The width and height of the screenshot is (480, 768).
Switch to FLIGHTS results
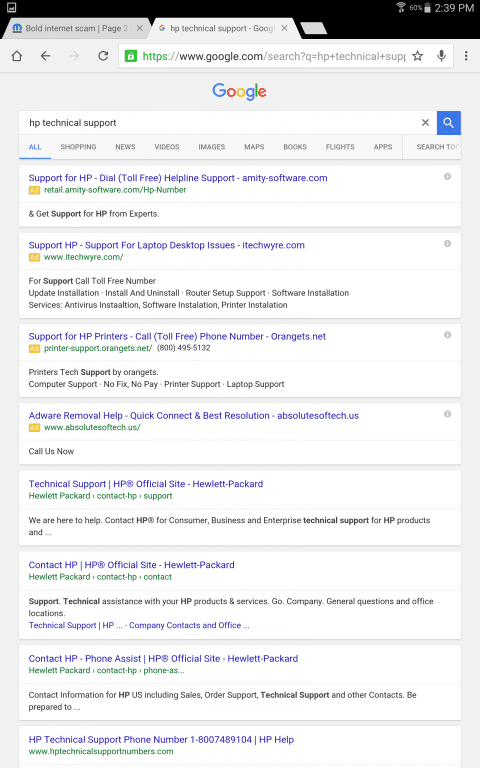coord(340,146)
